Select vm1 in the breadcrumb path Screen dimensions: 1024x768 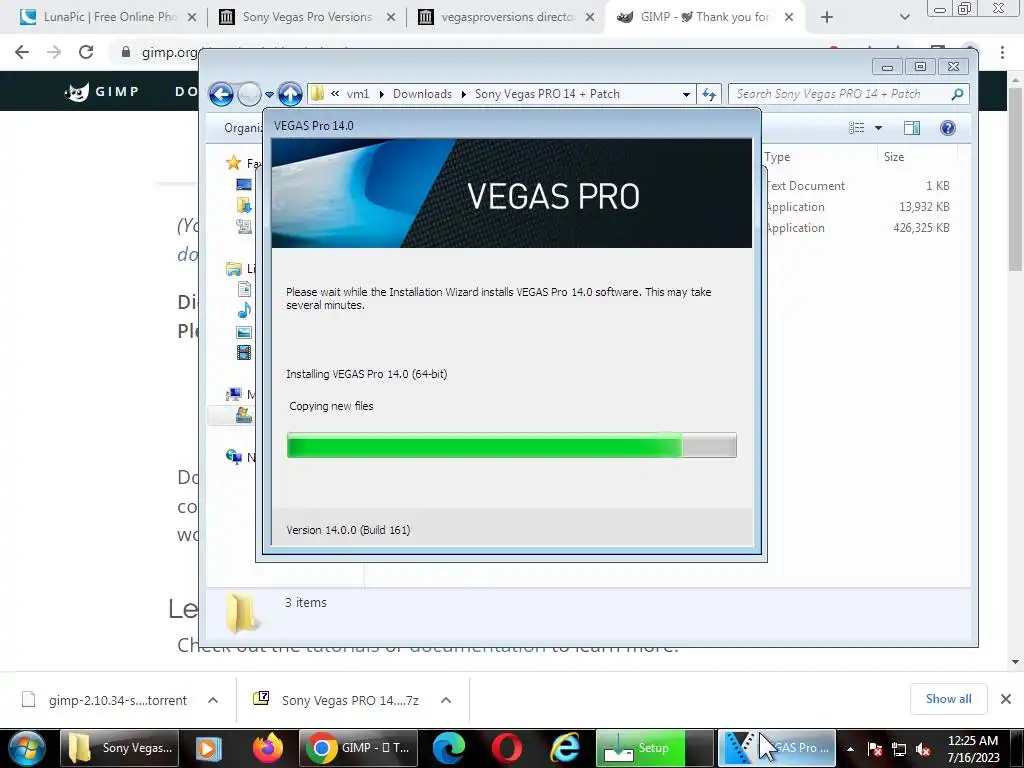point(358,94)
